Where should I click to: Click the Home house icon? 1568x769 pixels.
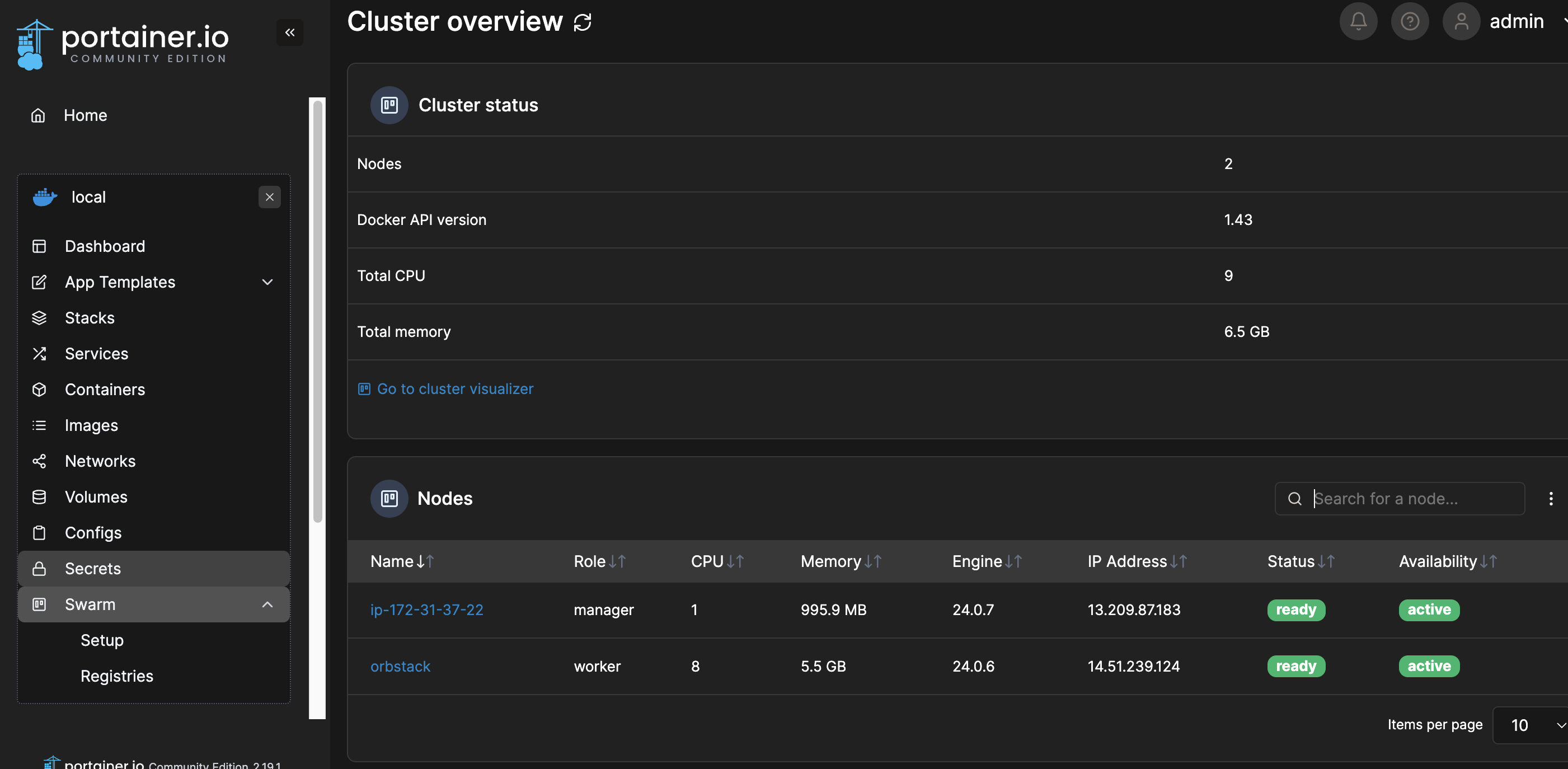tap(39, 116)
